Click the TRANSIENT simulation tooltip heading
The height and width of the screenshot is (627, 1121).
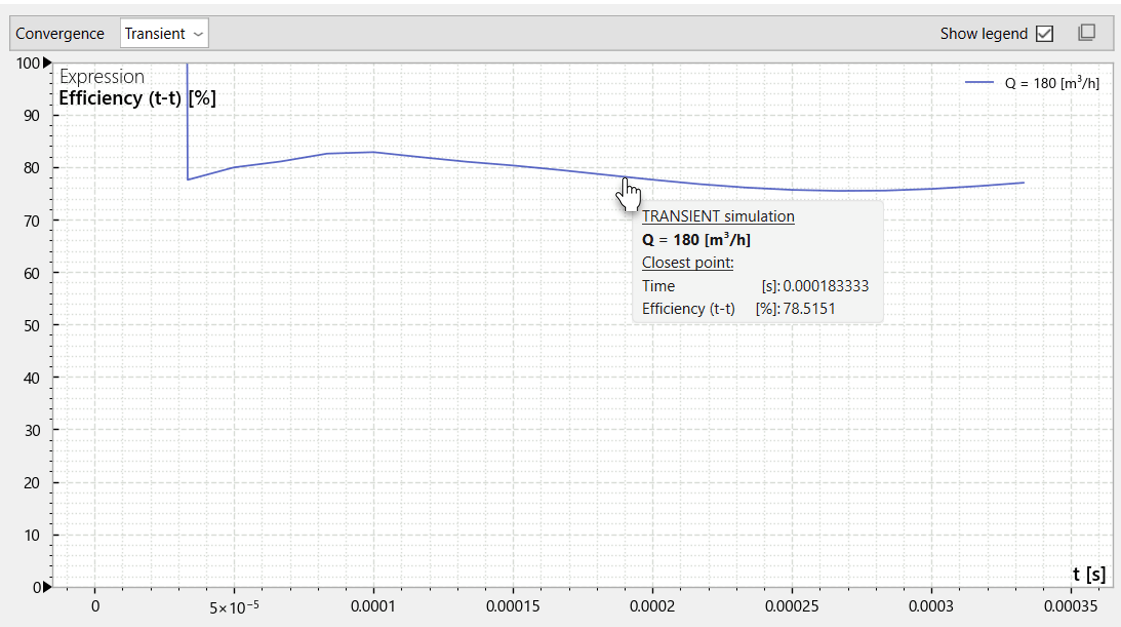[718, 217]
